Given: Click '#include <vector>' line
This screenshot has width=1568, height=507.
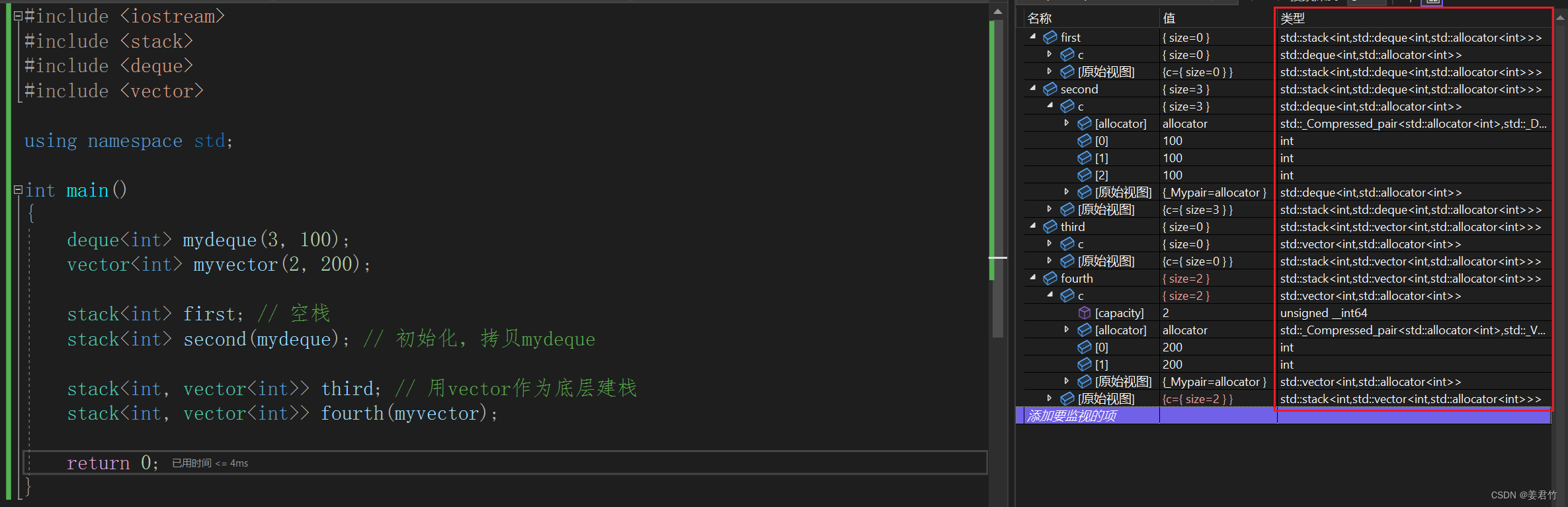Looking at the screenshot, I should [114, 91].
